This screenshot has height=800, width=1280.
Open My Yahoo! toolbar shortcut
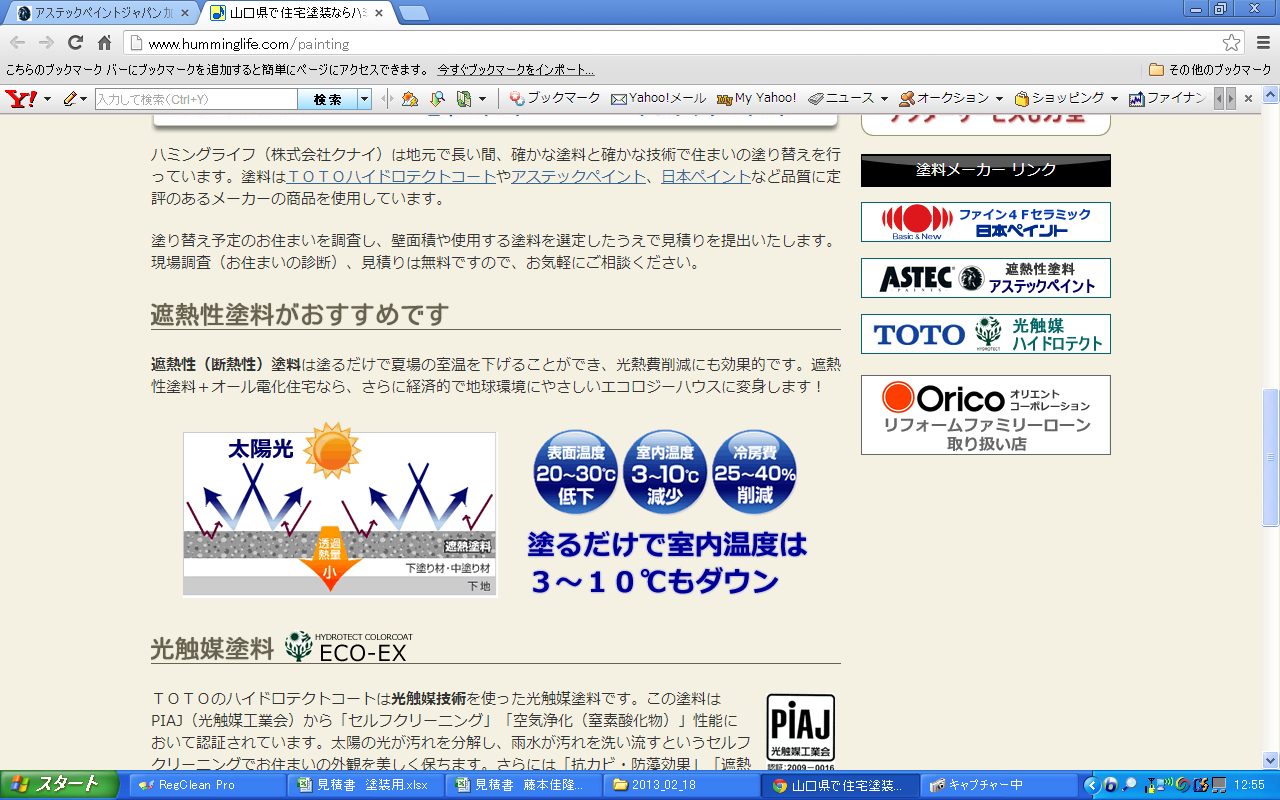(756, 98)
